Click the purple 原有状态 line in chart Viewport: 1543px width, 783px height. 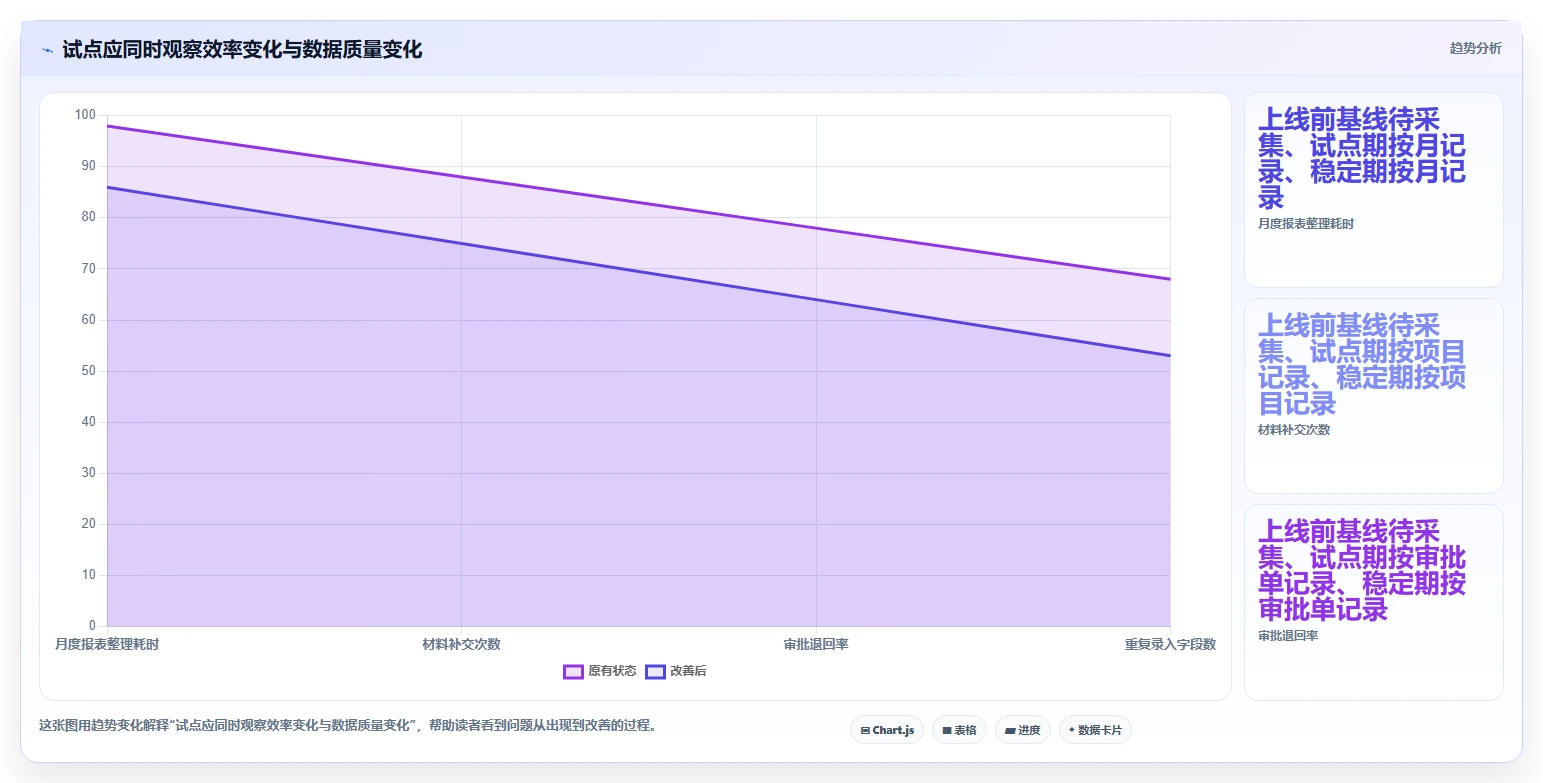(639, 203)
